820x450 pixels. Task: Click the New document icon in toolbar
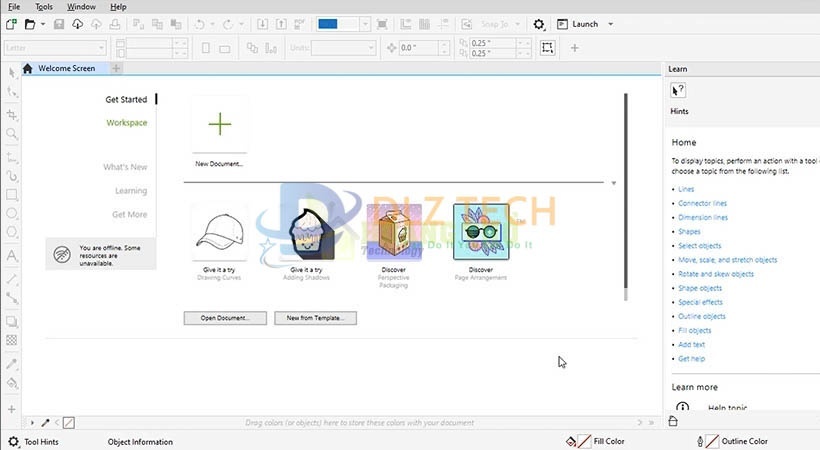13,24
